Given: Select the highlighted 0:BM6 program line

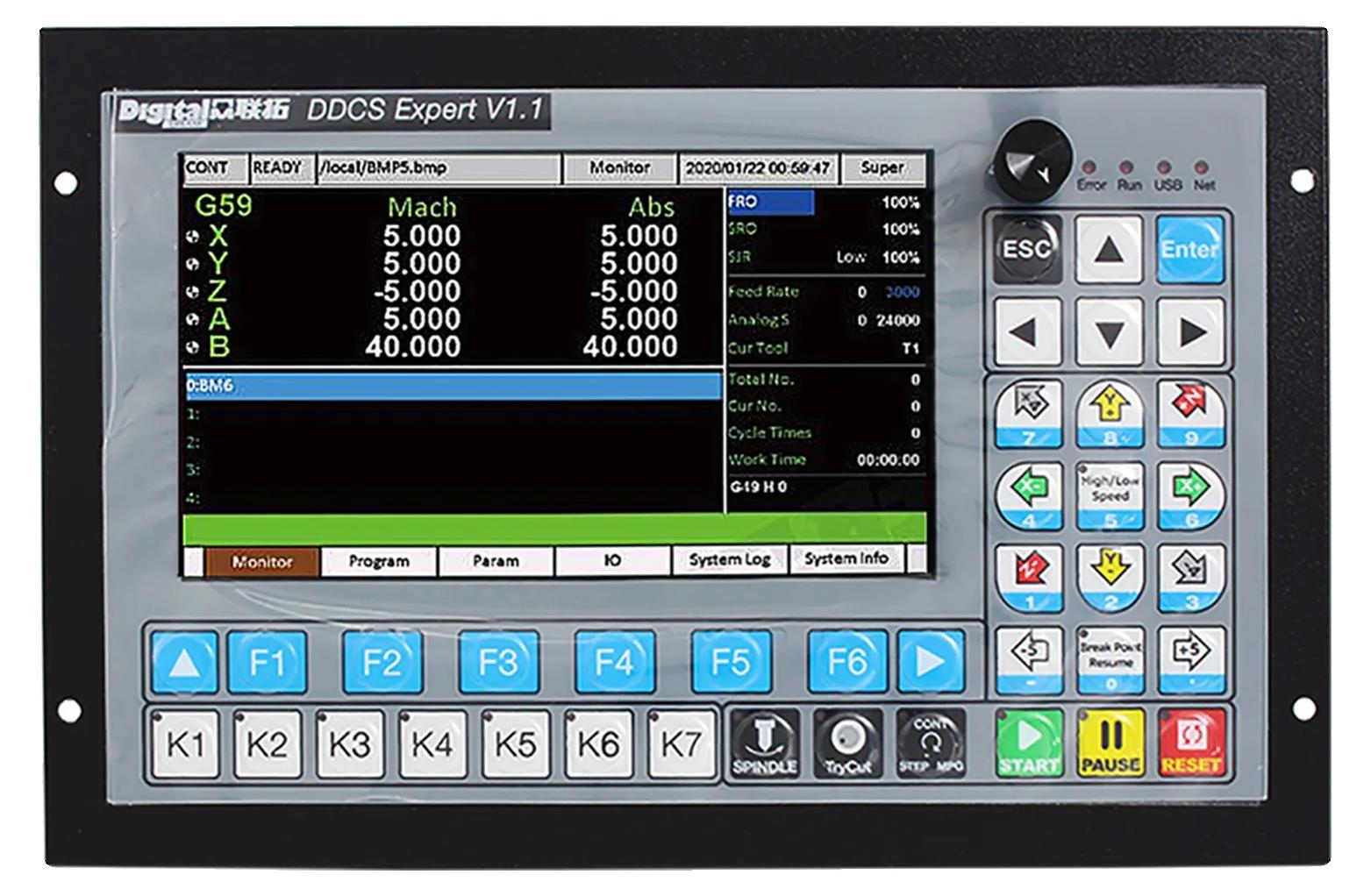Looking at the screenshot, I should tap(453, 387).
